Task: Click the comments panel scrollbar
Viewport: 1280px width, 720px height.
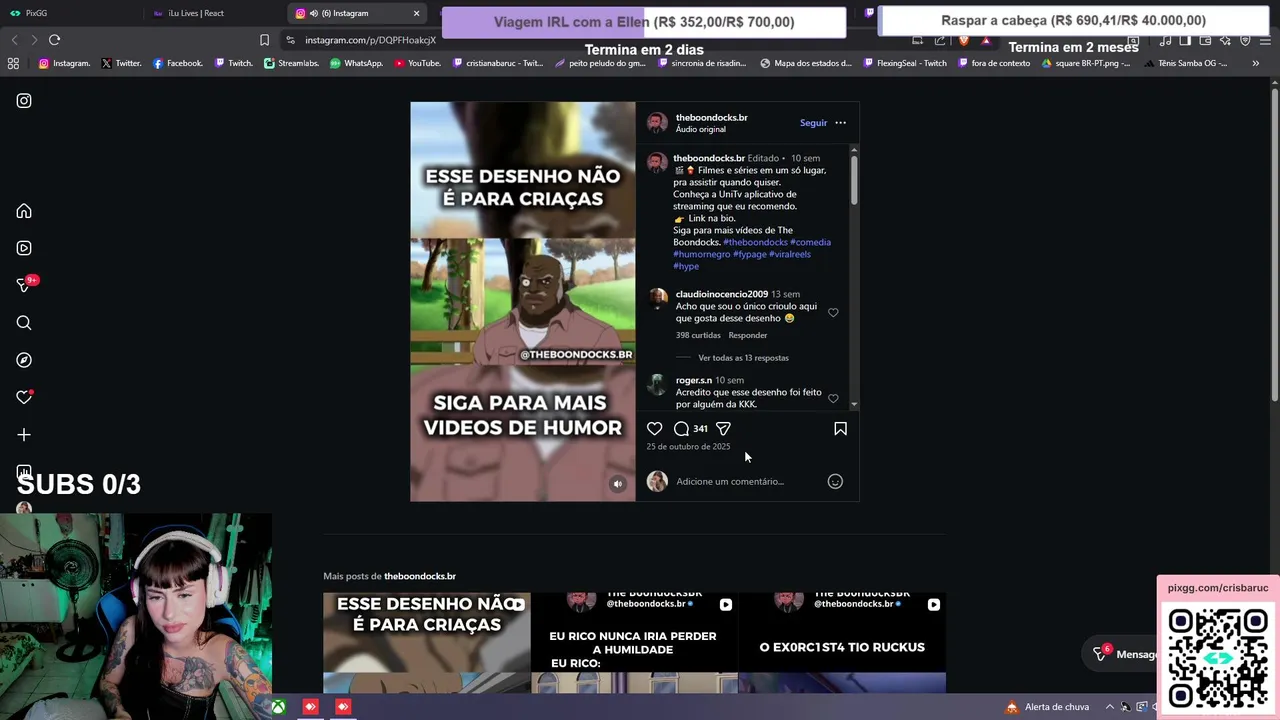Action: [854, 180]
